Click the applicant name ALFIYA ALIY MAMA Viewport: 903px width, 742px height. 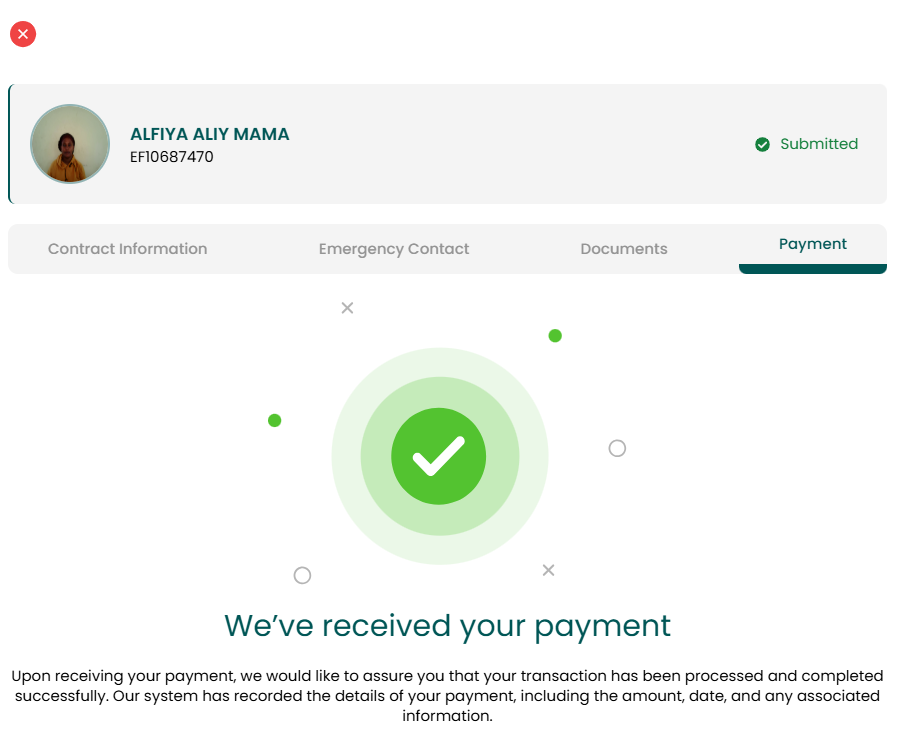[x=210, y=134]
